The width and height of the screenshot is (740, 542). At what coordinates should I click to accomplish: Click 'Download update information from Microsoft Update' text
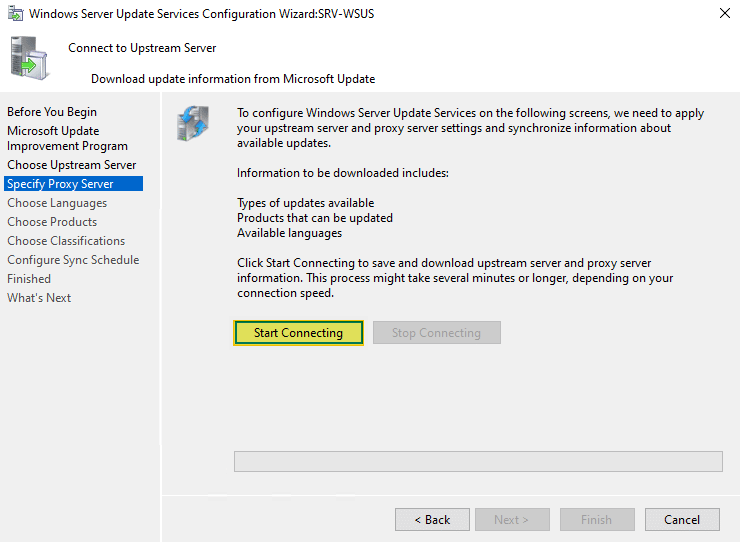tap(233, 79)
